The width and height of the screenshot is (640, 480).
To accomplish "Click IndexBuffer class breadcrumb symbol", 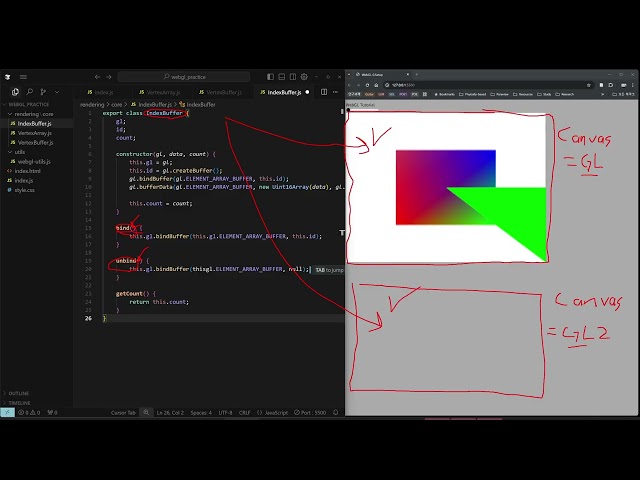I will (x=198, y=104).
